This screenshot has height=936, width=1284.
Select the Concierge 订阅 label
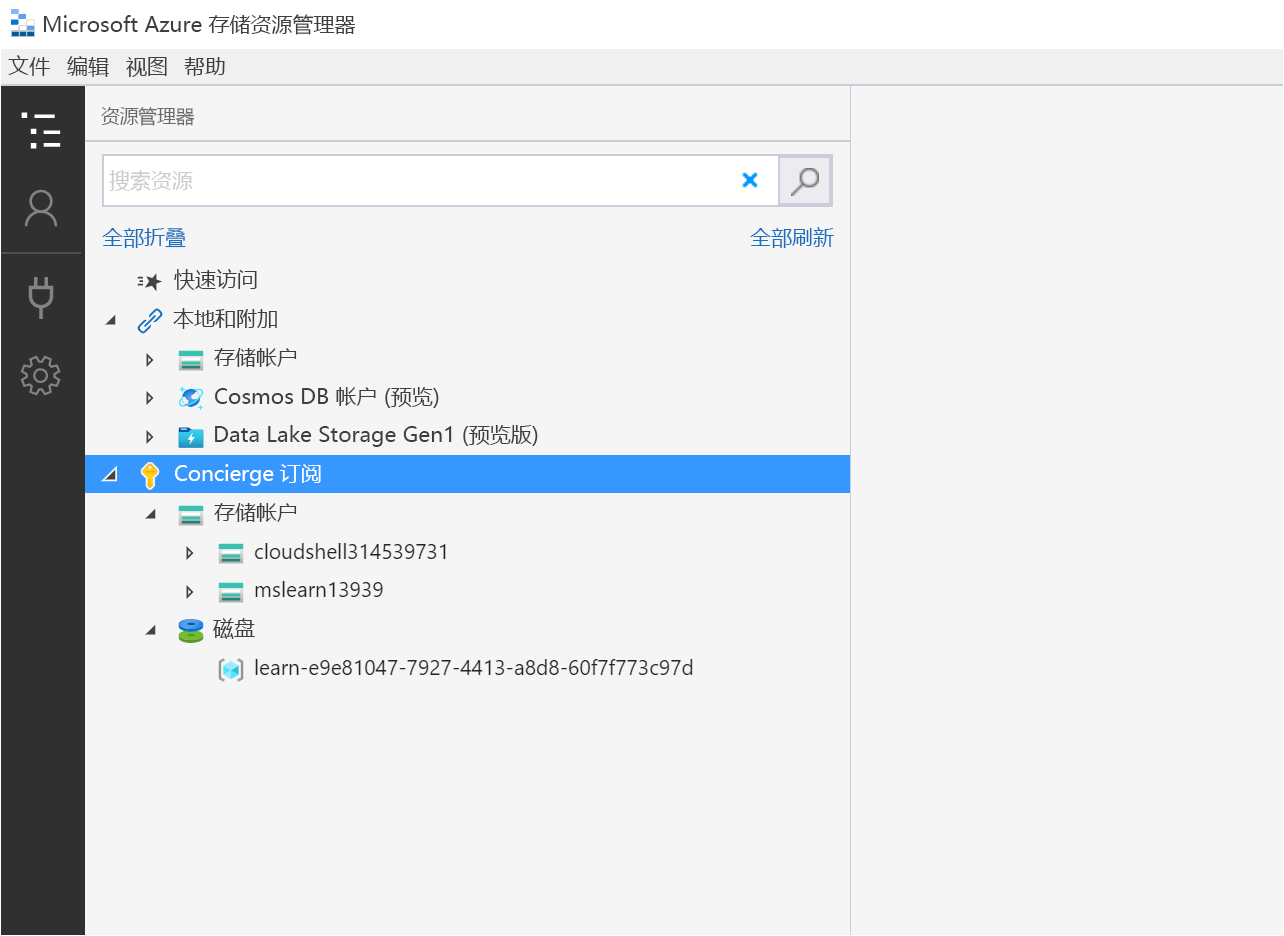248,474
